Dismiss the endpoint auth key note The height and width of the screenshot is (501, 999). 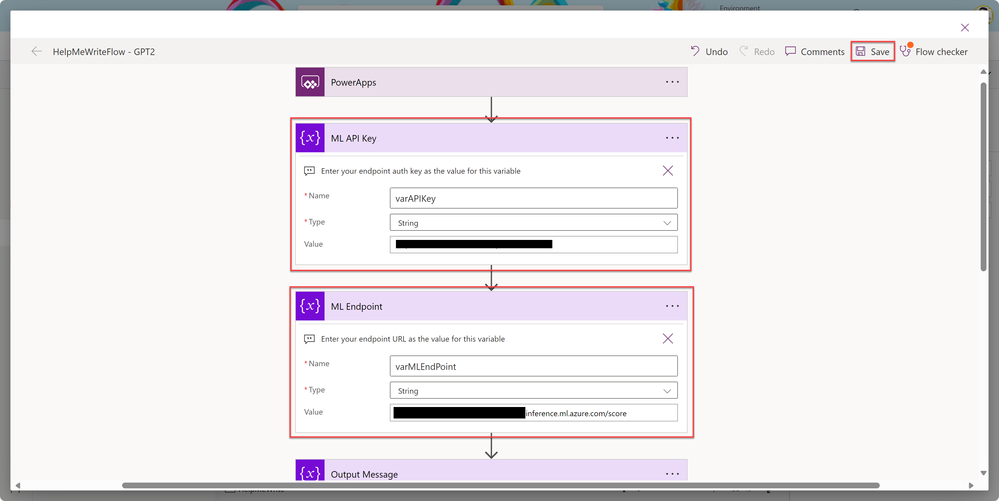point(668,171)
